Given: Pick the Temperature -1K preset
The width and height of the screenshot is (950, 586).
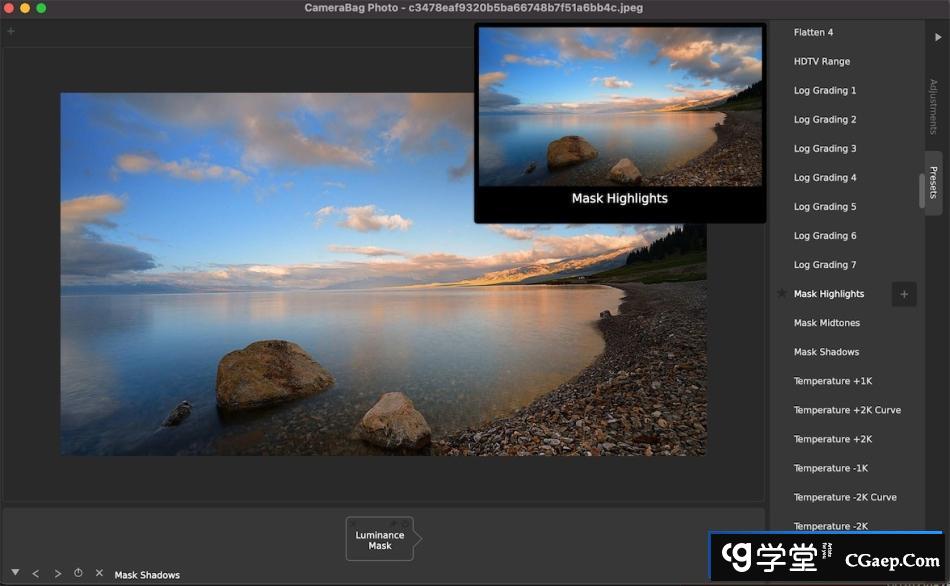Looking at the screenshot, I should point(831,468).
